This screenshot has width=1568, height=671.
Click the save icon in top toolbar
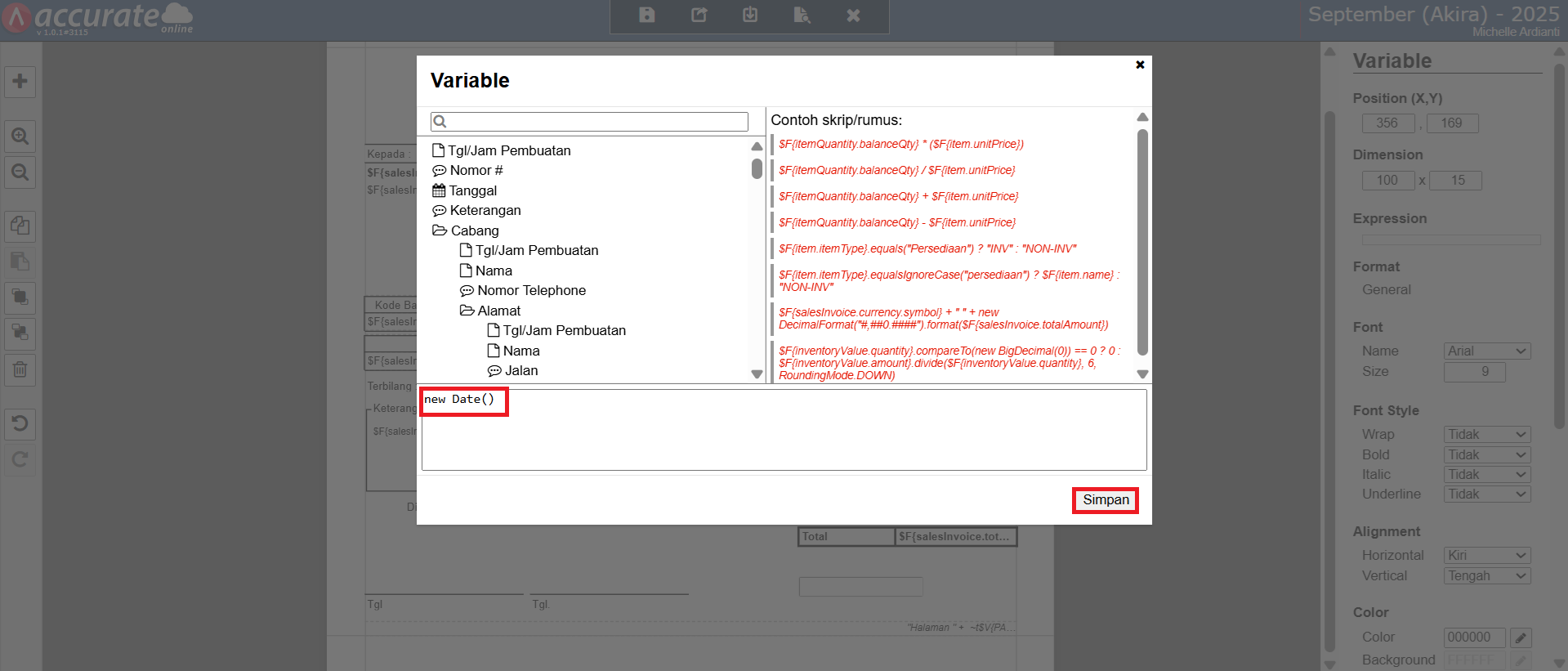point(646,16)
